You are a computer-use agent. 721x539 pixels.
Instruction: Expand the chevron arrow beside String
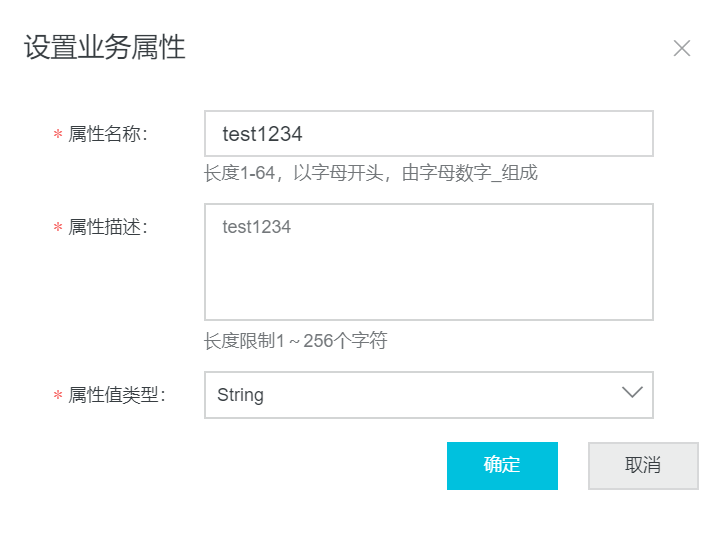pos(632,392)
